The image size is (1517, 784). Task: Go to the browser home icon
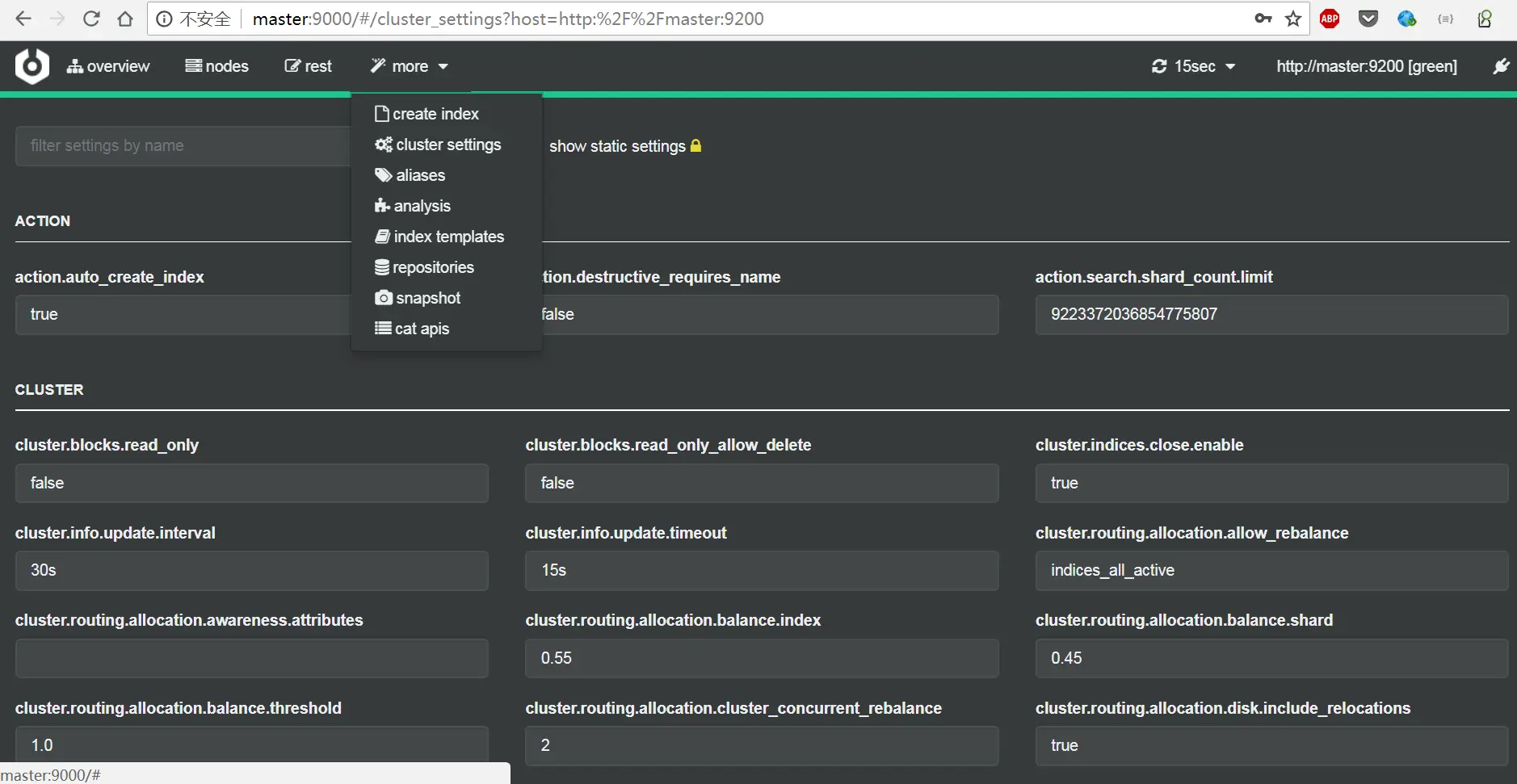pyautogui.click(x=125, y=19)
